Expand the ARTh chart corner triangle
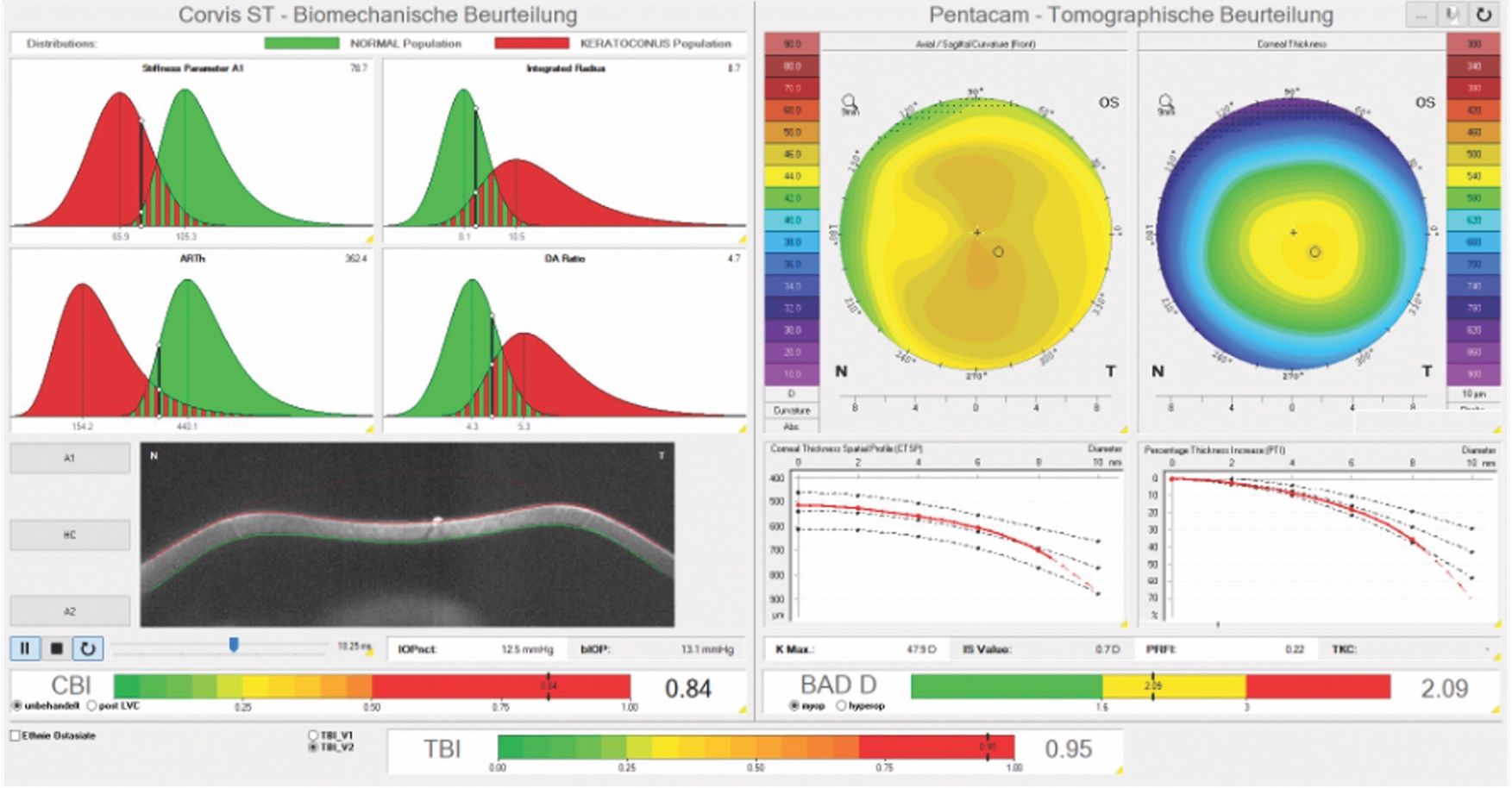Screen dimensions: 1512x788 [x=369, y=428]
